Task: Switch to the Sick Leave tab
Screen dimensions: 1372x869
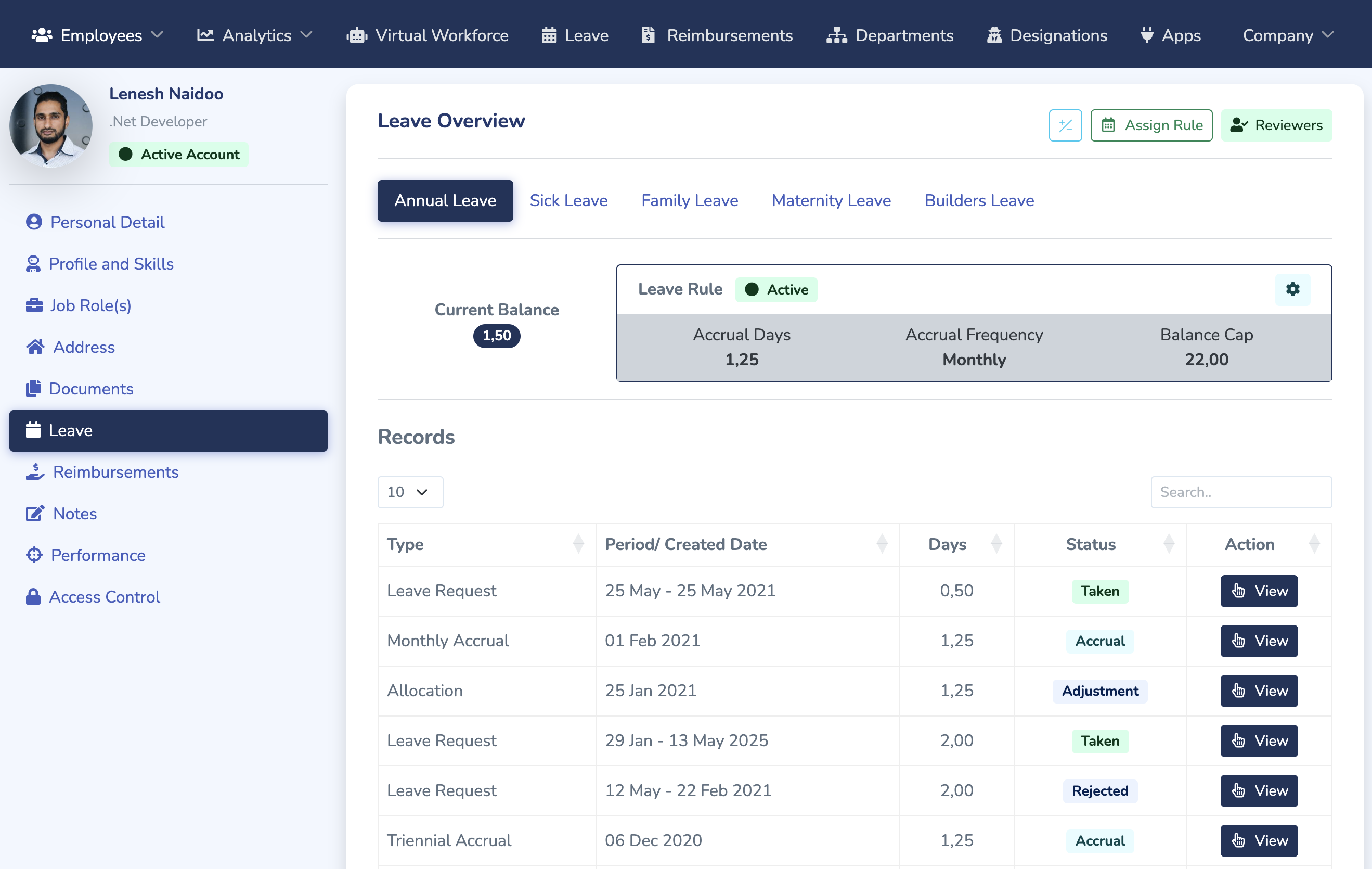Action: pyautogui.click(x=568, y=200)
